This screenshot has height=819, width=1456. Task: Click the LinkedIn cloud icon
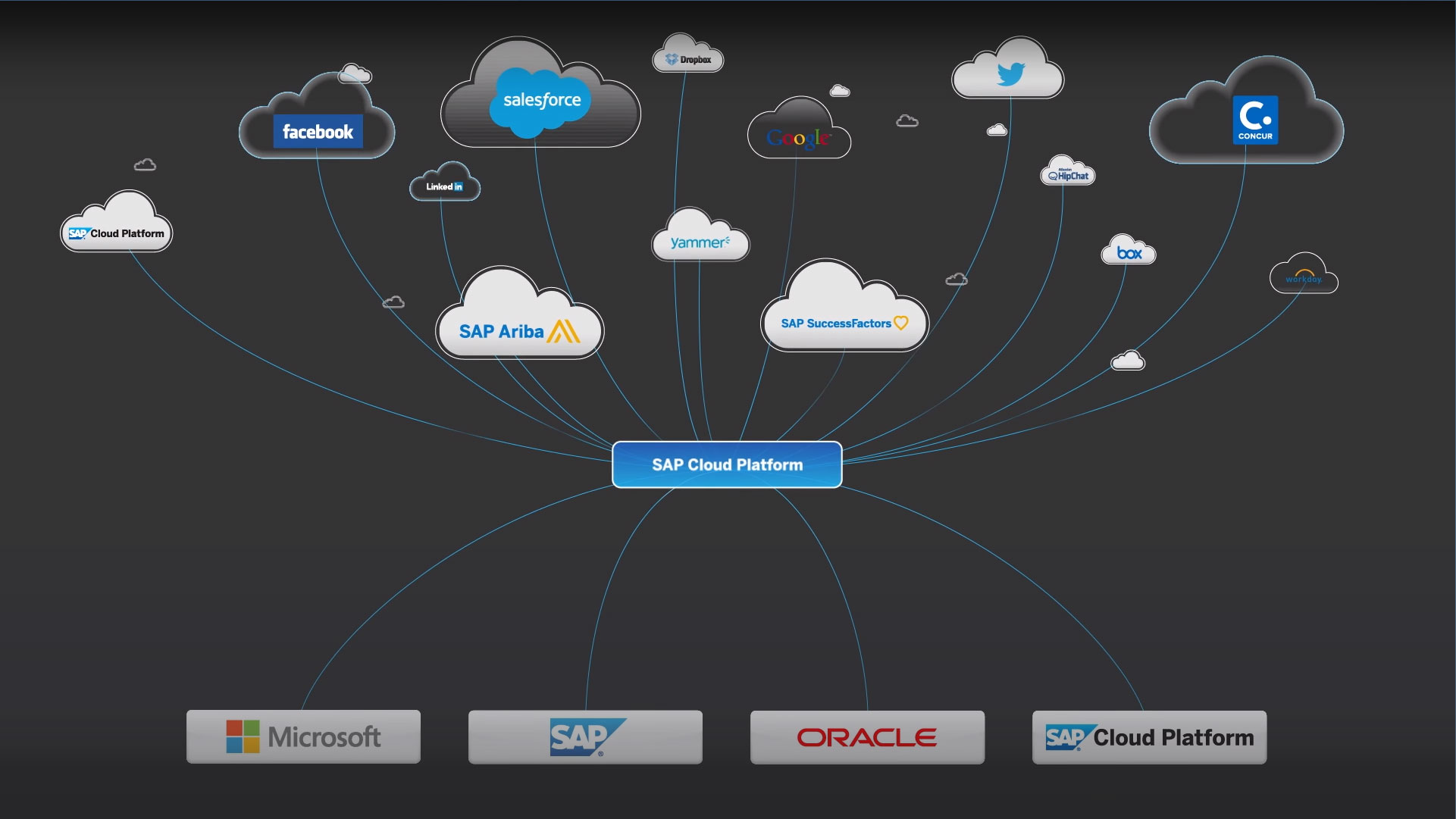point(444,185)
